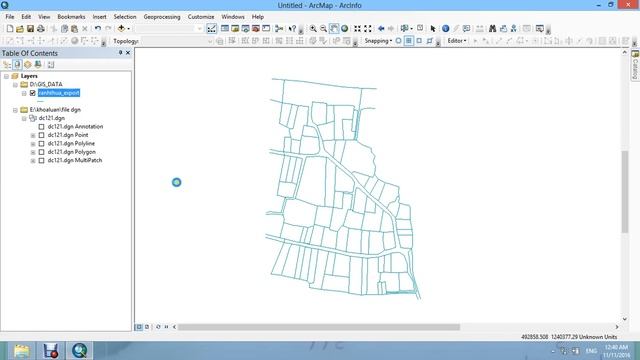The height and width of the screenshot is (360, 640).
Task: Open the Editor dropdown menu
Action: tap(457, 41)
